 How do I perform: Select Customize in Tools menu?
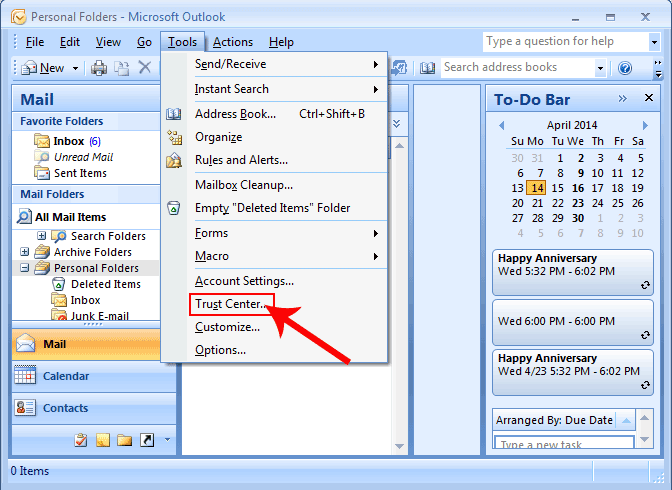tap(274, 327)
